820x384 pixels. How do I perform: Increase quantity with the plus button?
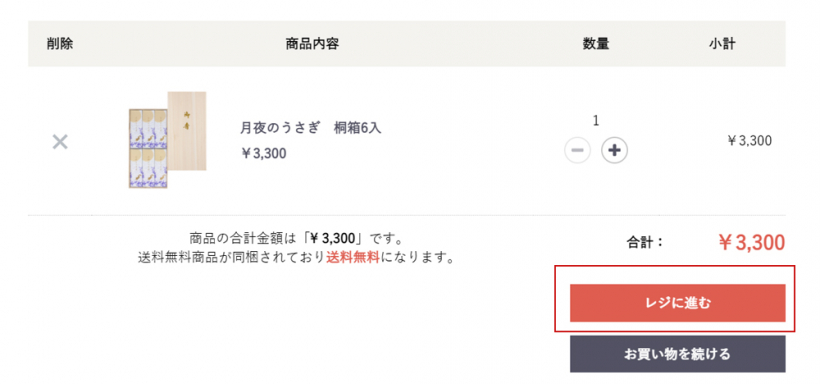tap(614, 151)
